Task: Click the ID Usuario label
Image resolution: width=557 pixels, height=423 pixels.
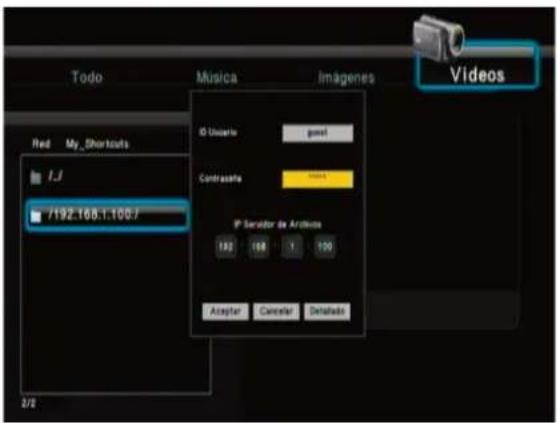Action: 218,132
